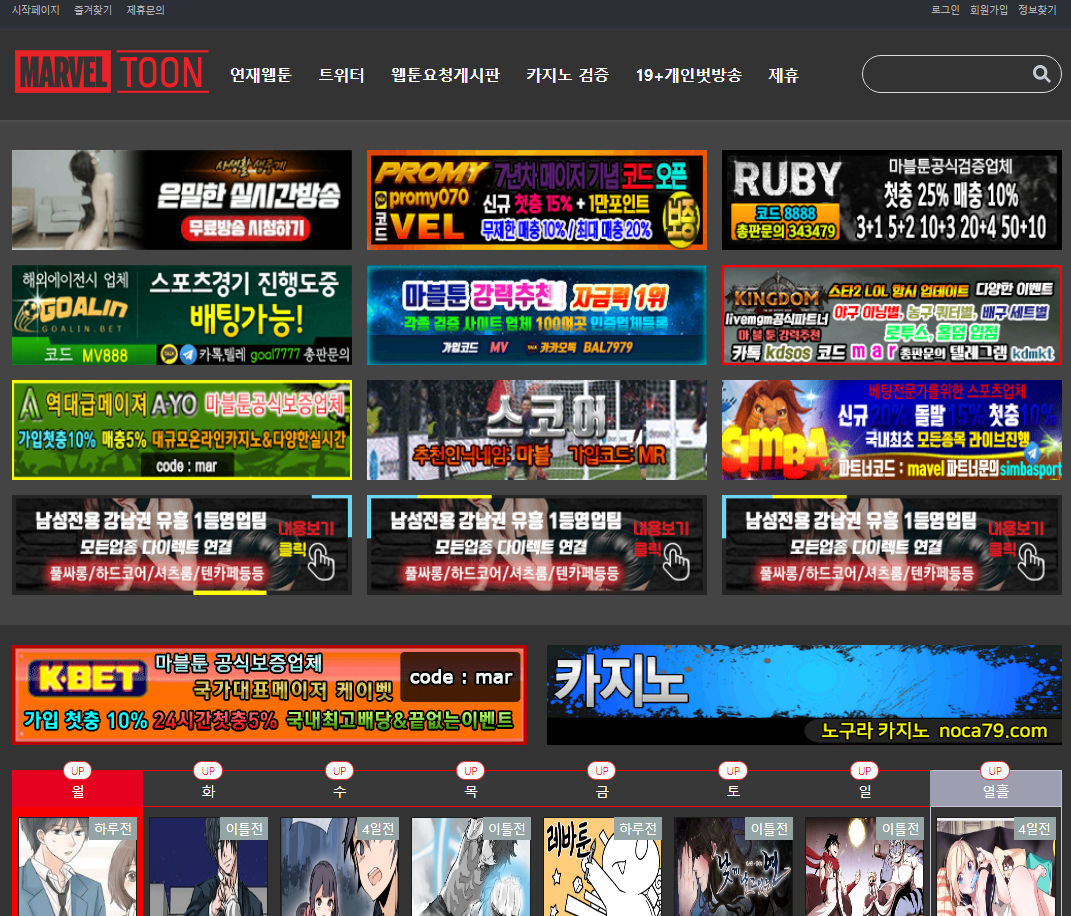1071x916 pixels.
Task: Open the 은밀한 실시간방송 banner
Action: [x=182, y=199]
